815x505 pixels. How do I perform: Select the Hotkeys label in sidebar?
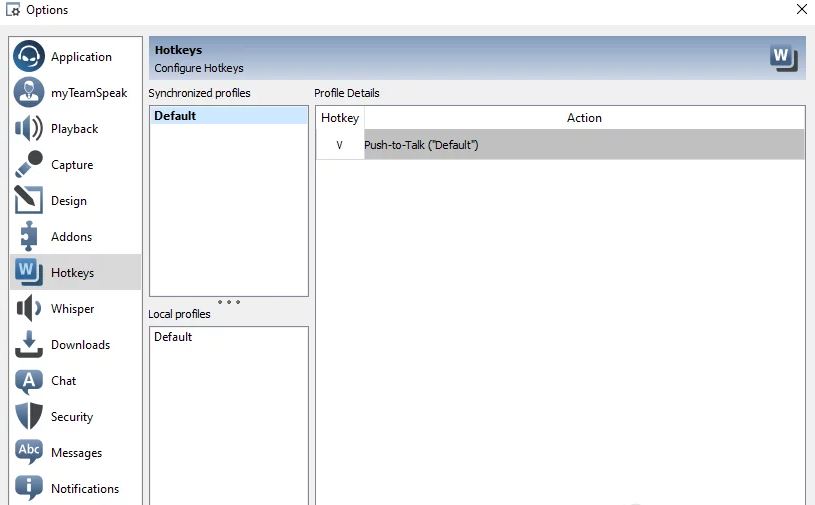pyautogui.click(x=72, y=273)
